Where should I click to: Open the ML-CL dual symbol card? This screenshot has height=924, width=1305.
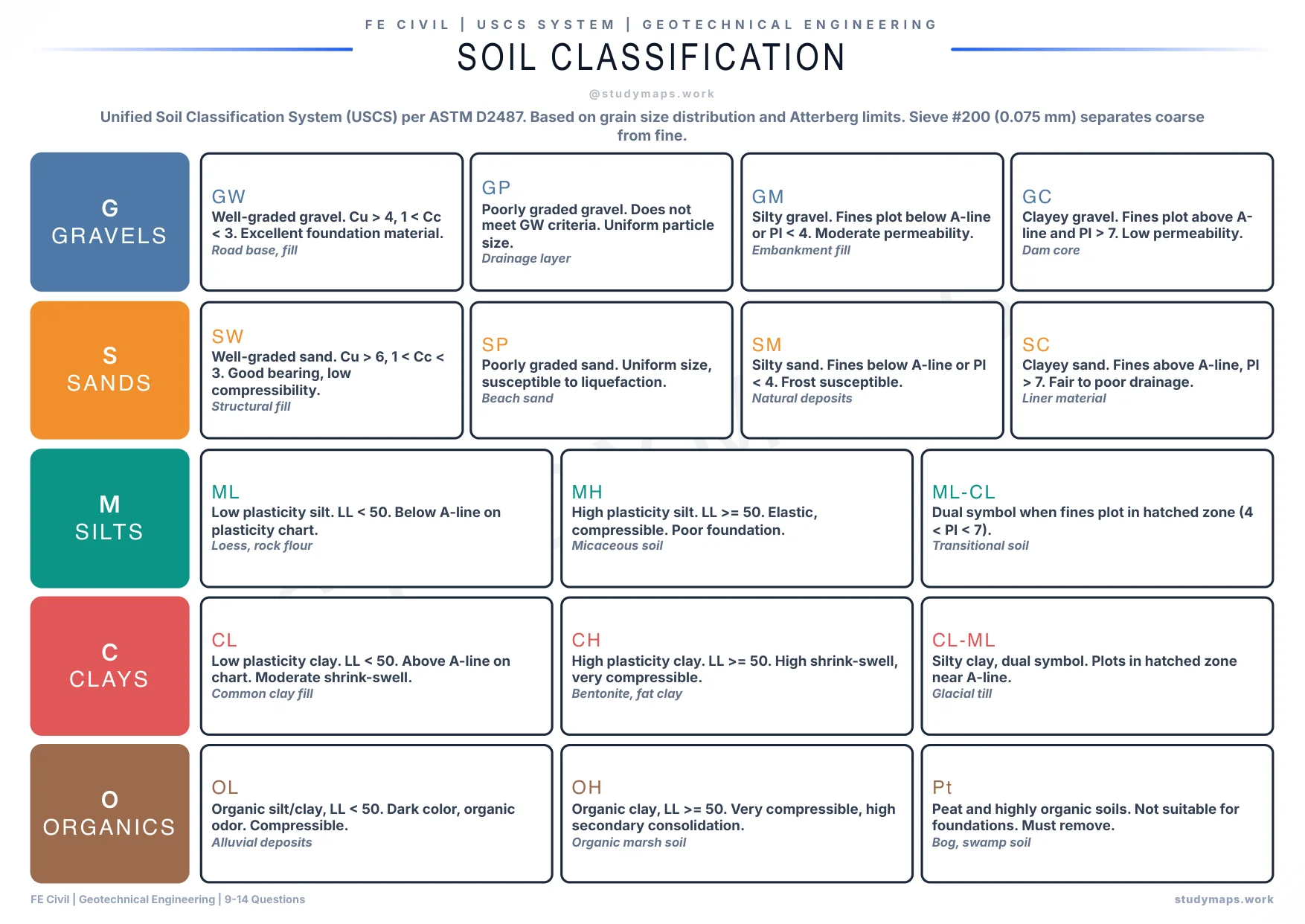point(1097,518)
